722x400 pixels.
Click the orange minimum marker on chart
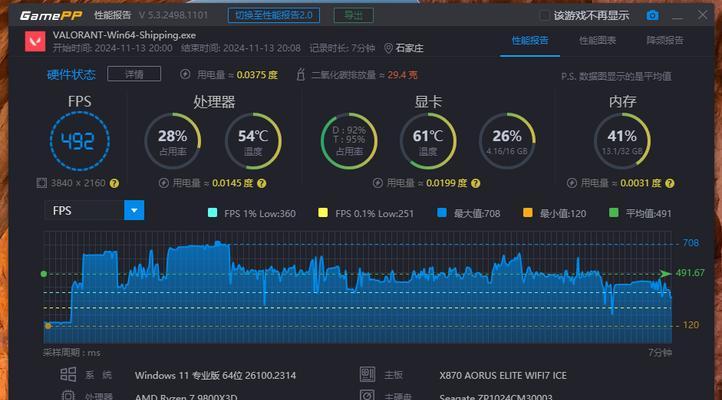(x=47, y=326)
